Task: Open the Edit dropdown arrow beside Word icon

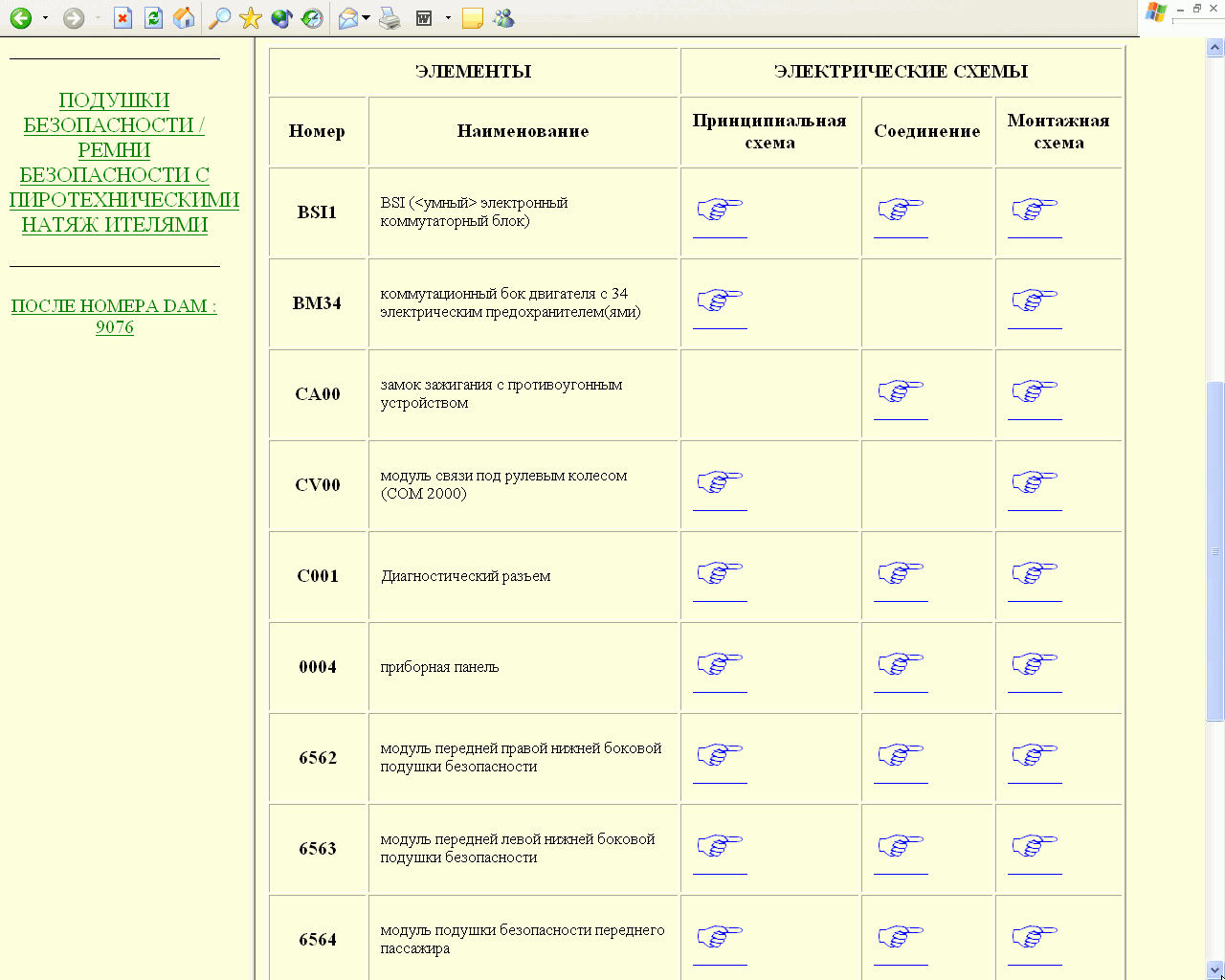Action: (448, 18)
